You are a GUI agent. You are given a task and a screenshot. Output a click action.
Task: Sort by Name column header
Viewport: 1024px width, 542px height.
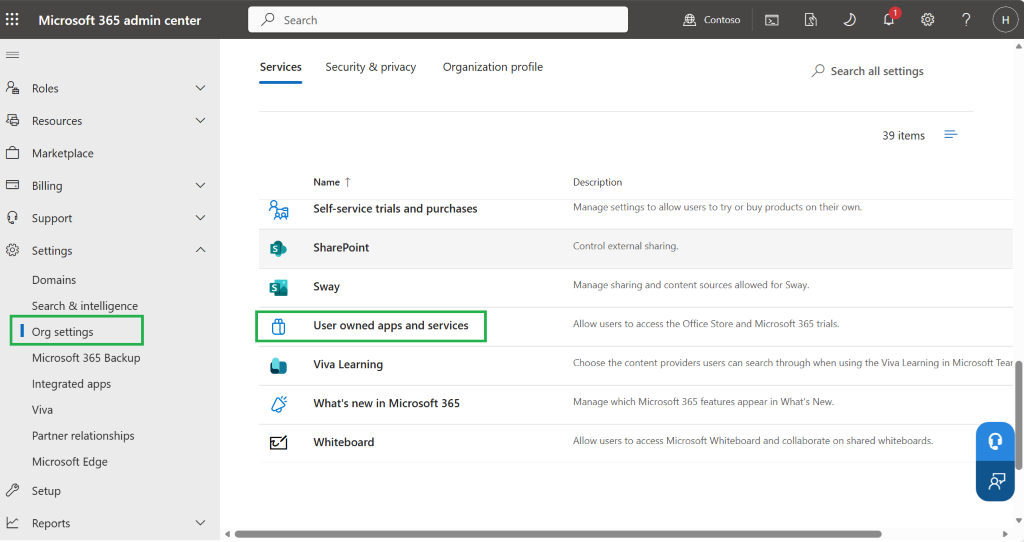(332, 182)
